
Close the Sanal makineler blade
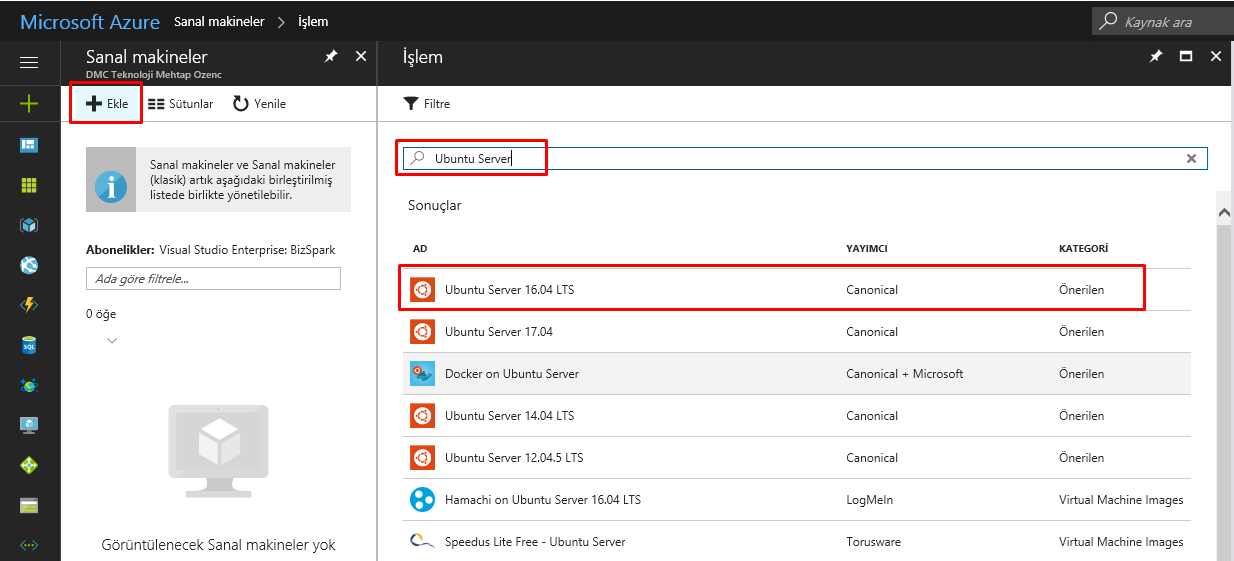tap(361, 56)
